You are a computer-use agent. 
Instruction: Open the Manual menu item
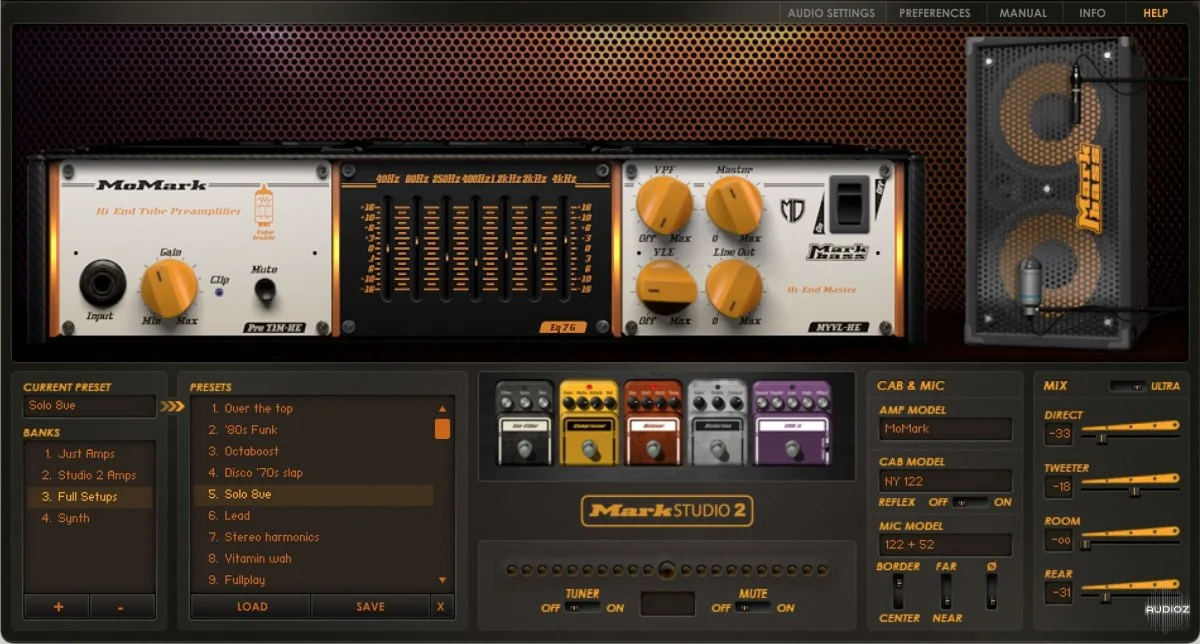(1023, 13)
